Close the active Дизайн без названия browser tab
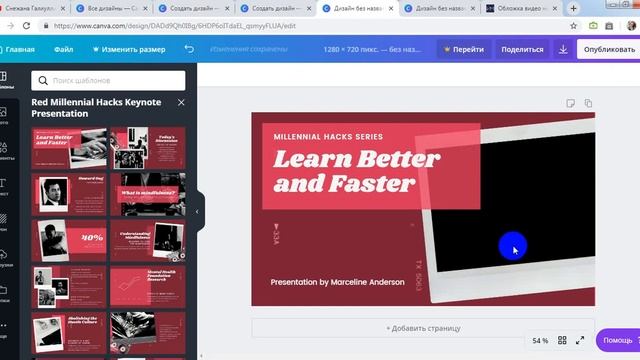Screen dimensions: 640x360 [391, 8]
